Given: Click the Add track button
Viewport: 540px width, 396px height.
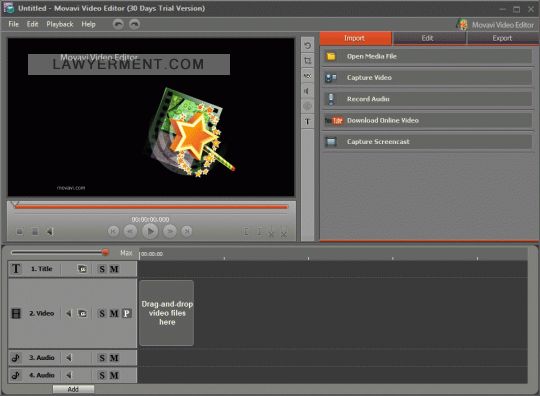Looking at the screenshot, I should (x=73, y=389).
